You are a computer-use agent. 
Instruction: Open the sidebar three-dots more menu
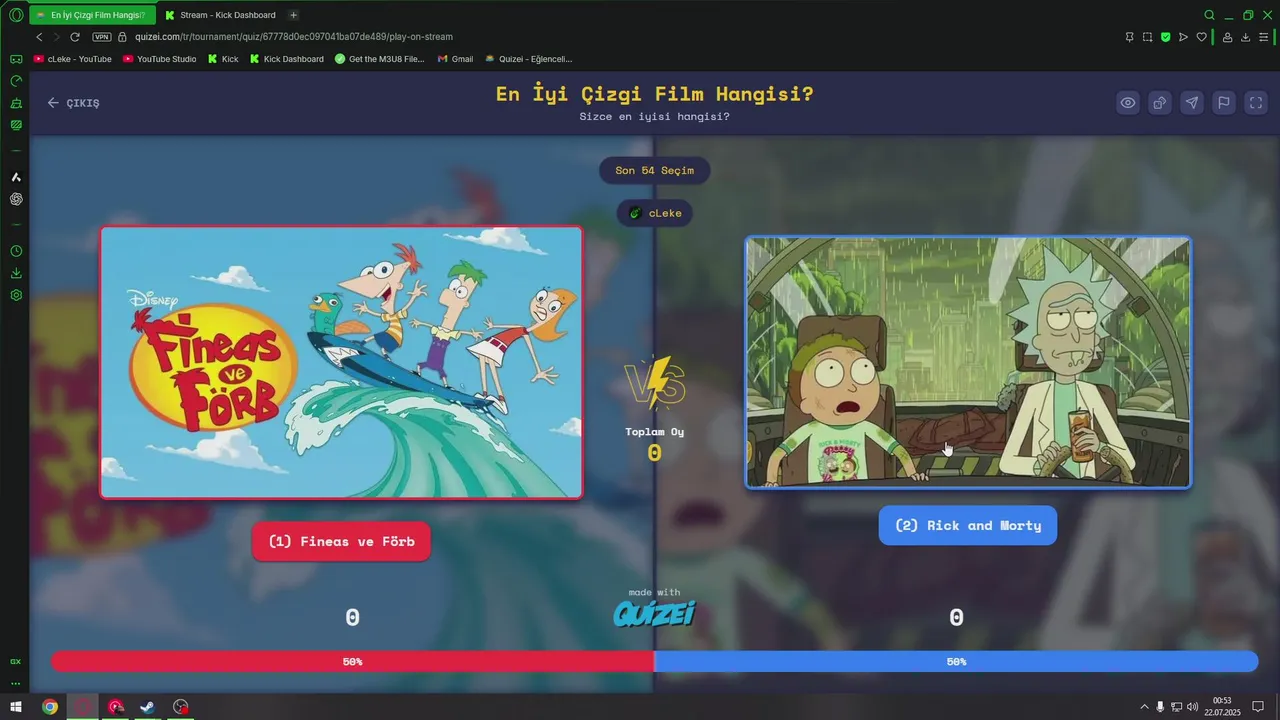[15, 684]
